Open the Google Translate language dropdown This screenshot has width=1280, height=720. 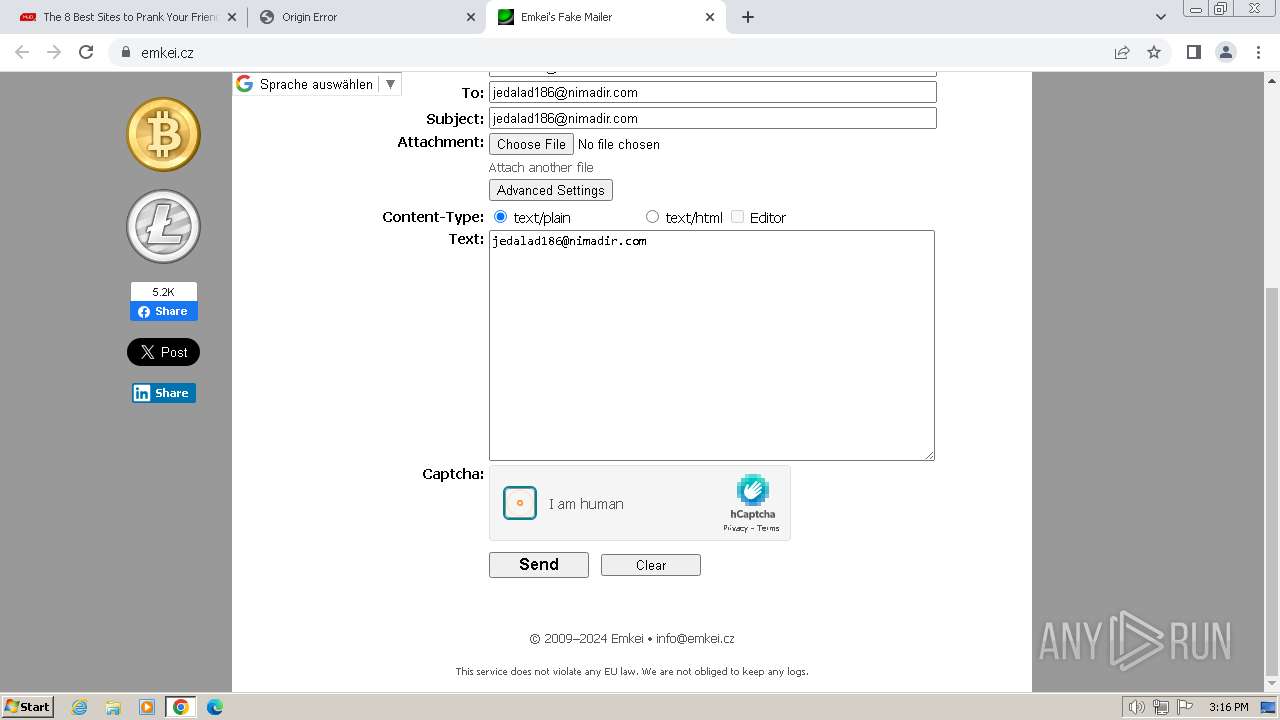(317, 84)
